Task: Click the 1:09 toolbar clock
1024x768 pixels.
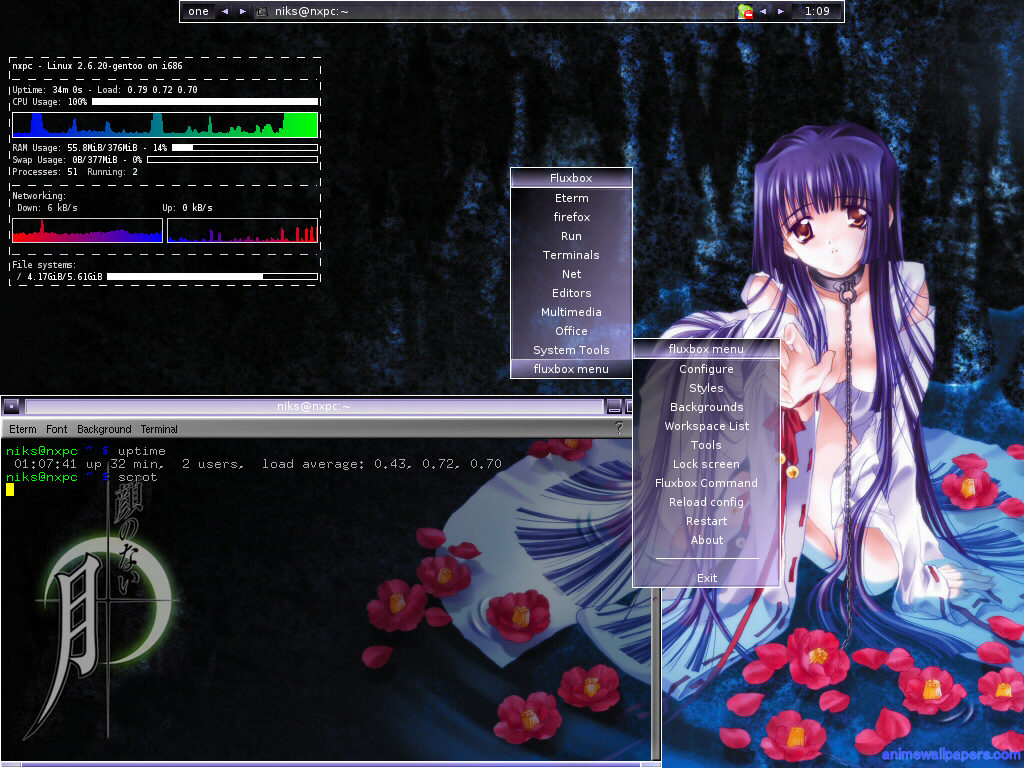Action: click(816, 11)
